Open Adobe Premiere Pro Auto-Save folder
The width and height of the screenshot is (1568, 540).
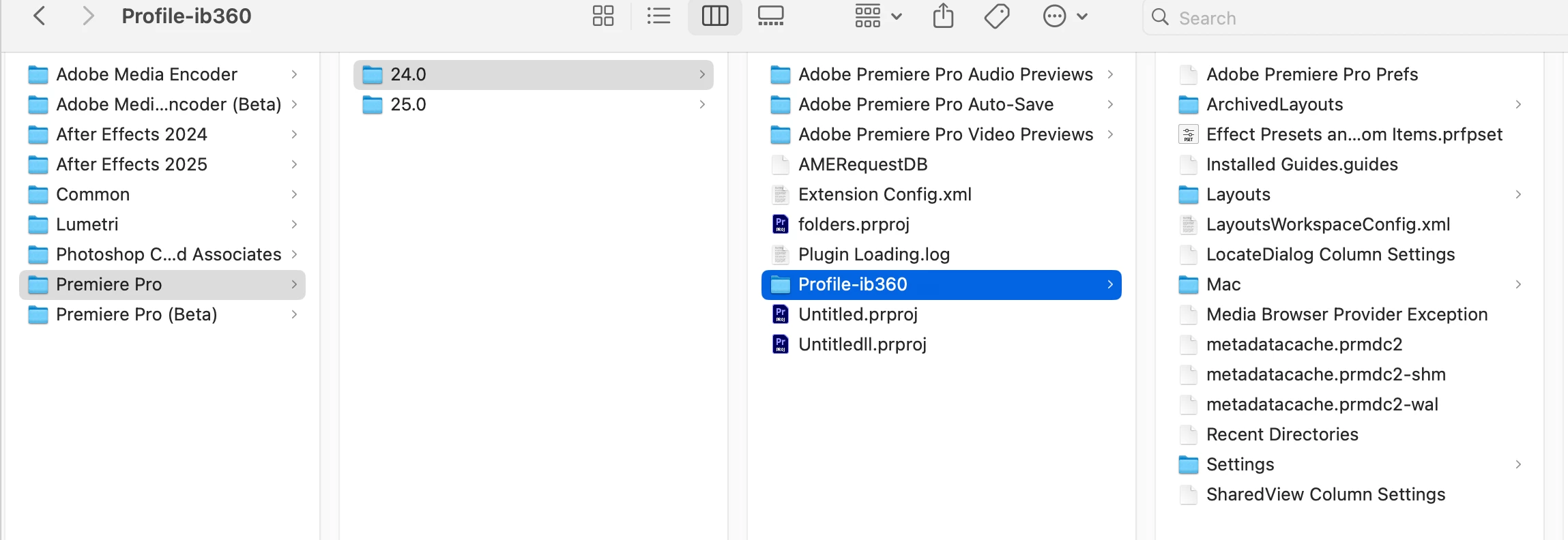(x=942, y=104)
